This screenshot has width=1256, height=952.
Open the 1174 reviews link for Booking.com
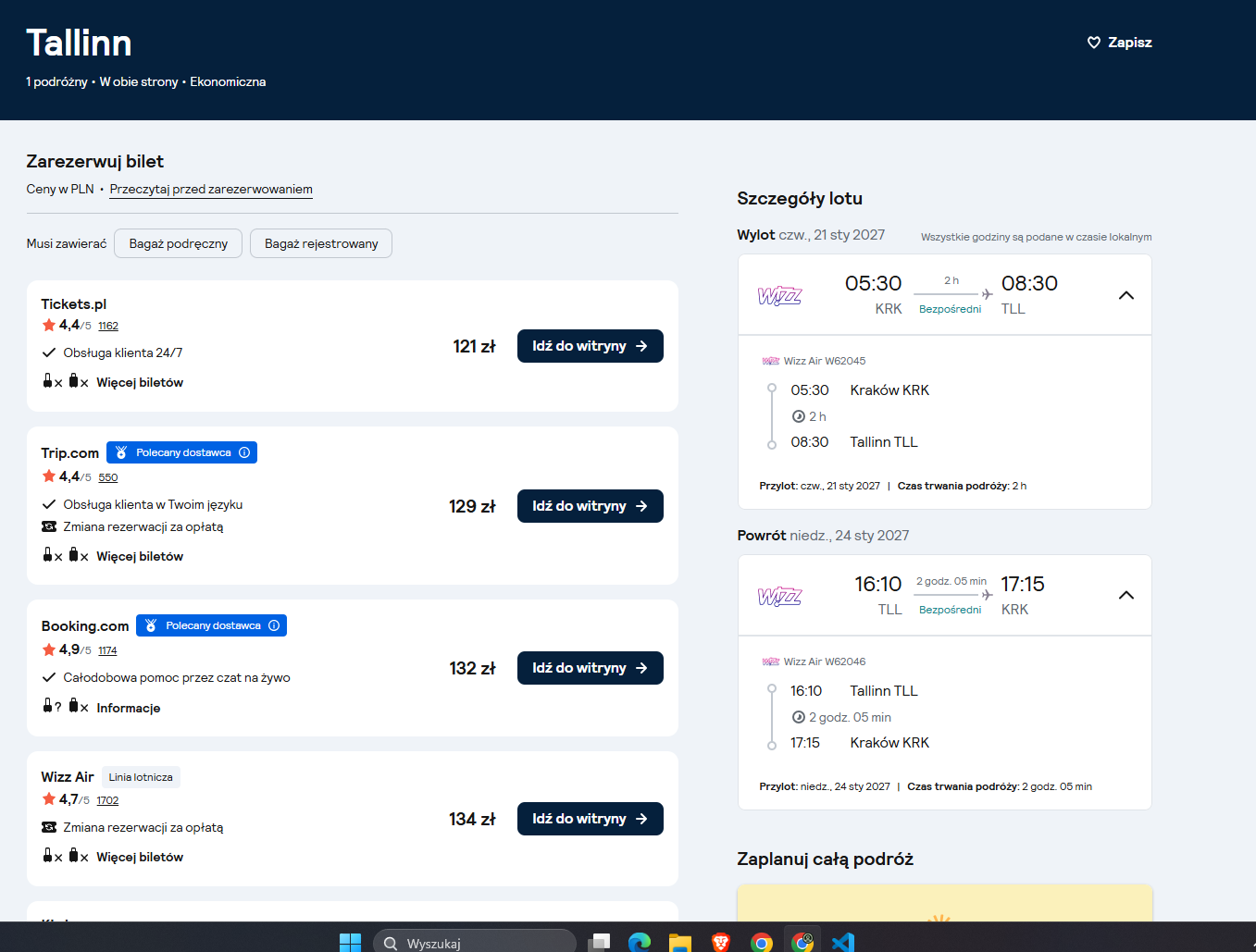tap(107, 650)
